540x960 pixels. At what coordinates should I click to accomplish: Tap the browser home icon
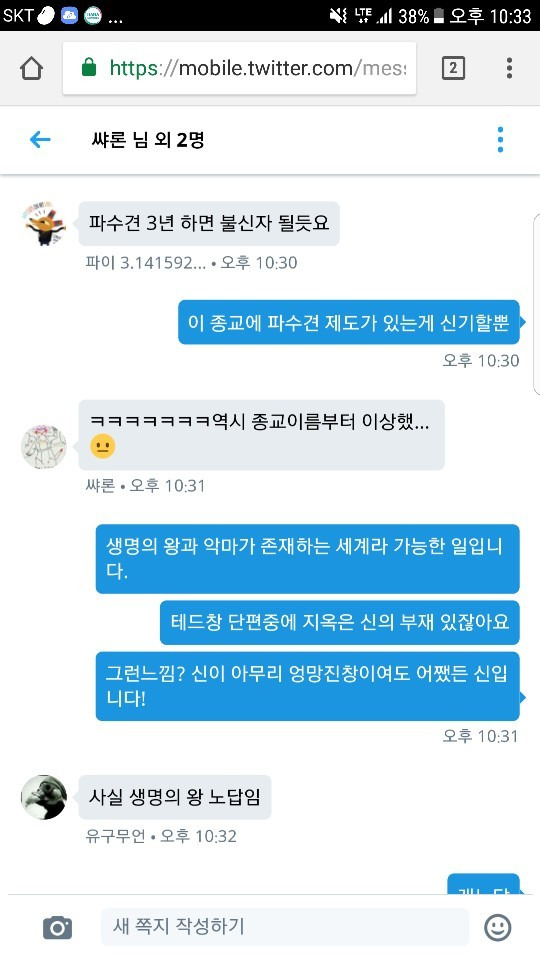click(x=31, y=68)
